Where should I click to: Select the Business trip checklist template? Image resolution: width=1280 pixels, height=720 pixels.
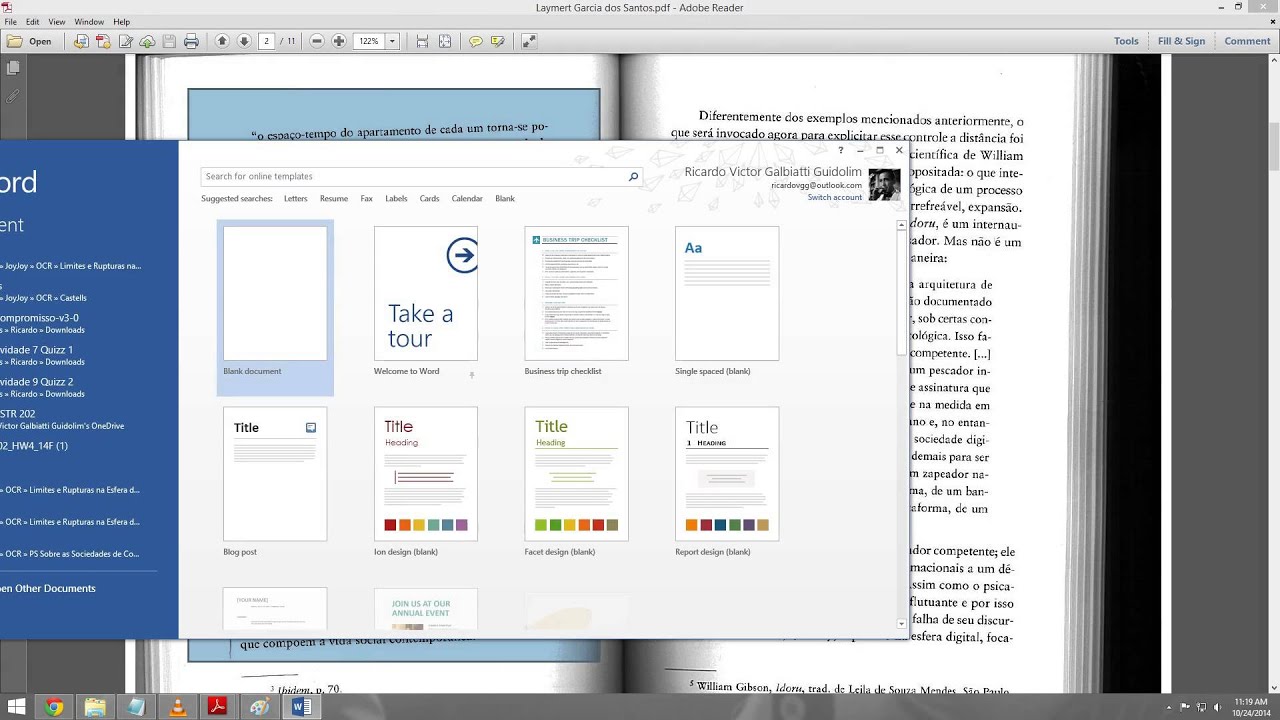click(x=576, y=301)
